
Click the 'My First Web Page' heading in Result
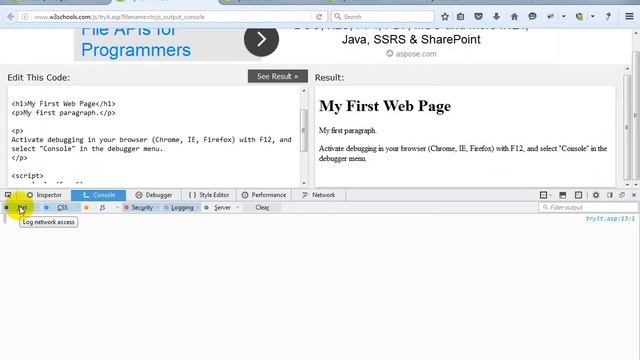[385, 106]
